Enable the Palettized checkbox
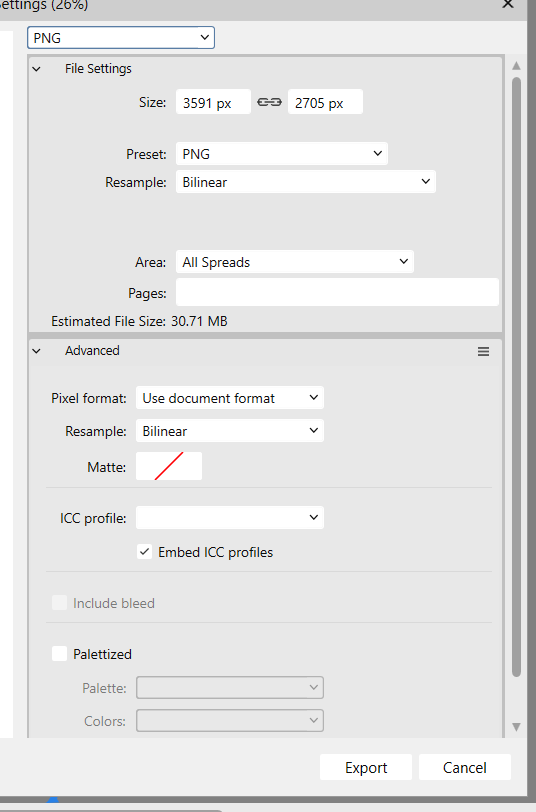This screenshot has width=536, height=812. point(60,654)
